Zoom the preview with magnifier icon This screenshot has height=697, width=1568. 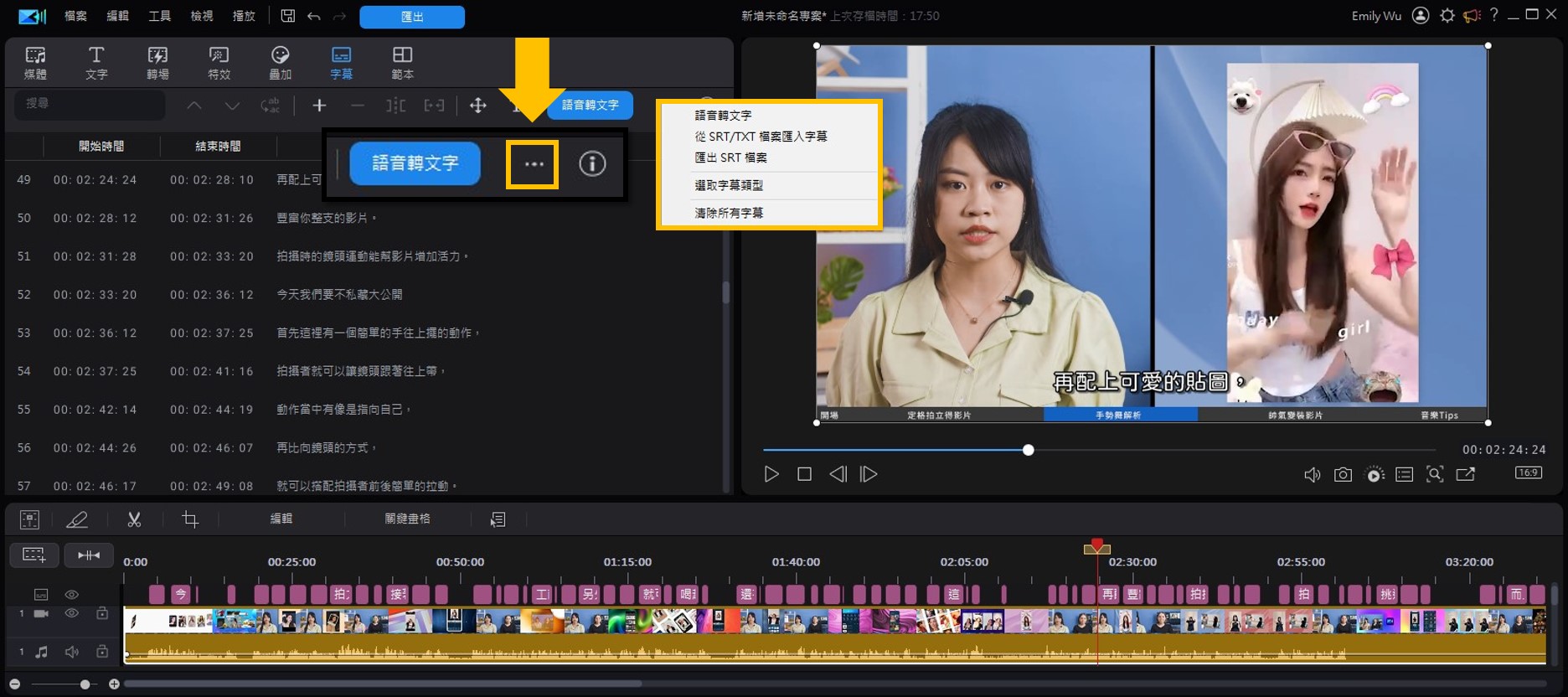[1435, 474]
